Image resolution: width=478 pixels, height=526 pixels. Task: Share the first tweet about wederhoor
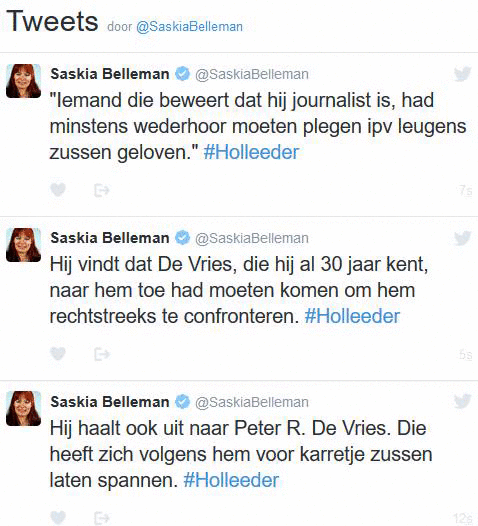102,190
